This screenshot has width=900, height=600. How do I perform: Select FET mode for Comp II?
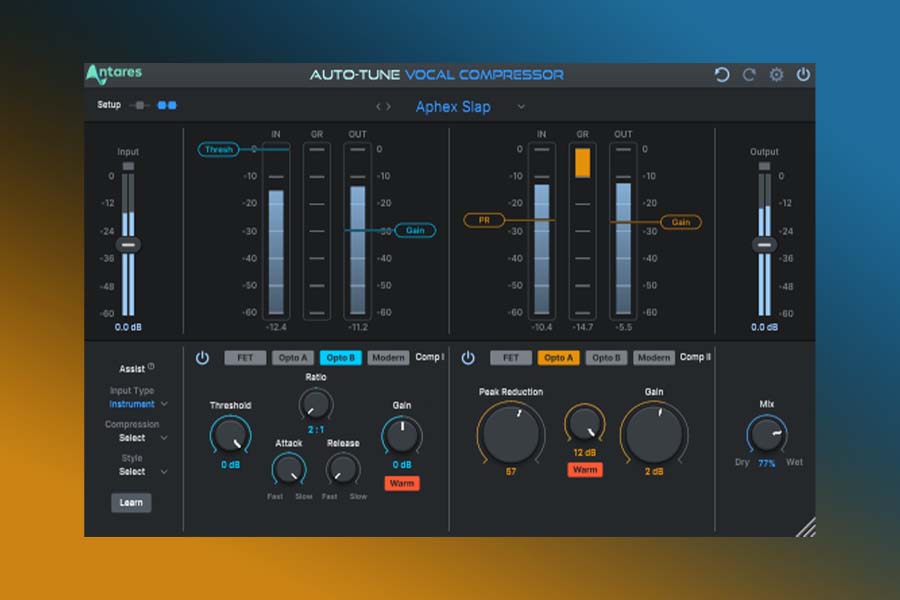511,358
